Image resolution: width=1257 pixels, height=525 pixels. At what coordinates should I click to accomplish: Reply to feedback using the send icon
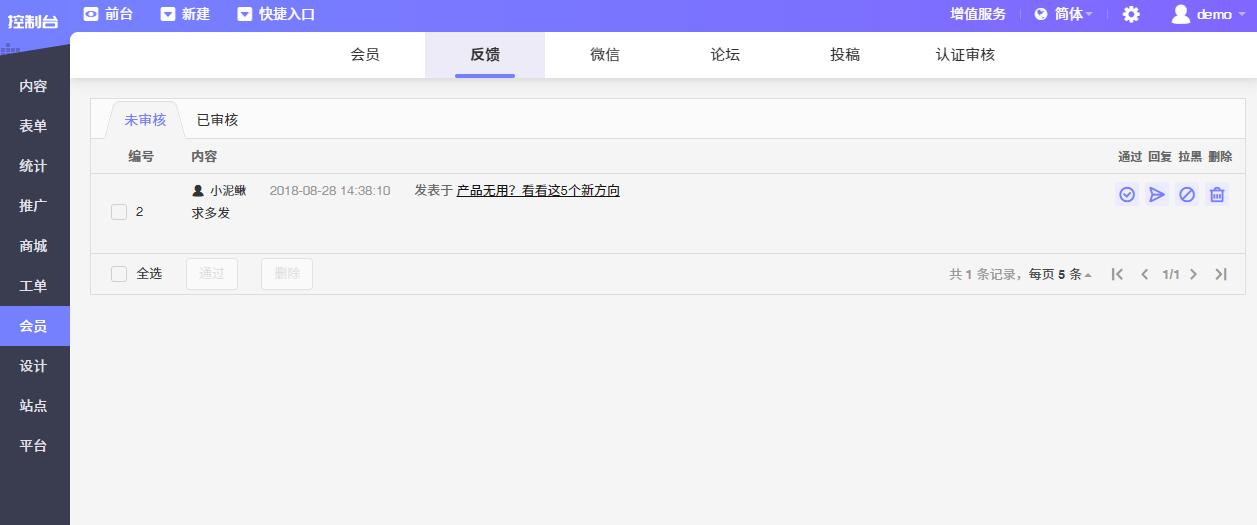[x=1157, y=195]
